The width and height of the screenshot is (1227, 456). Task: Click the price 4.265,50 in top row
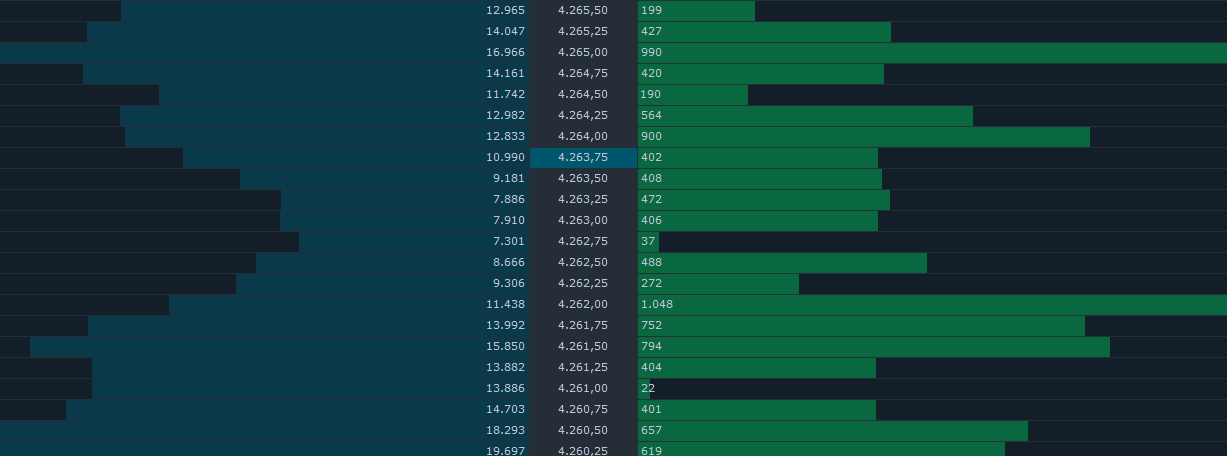583,10
